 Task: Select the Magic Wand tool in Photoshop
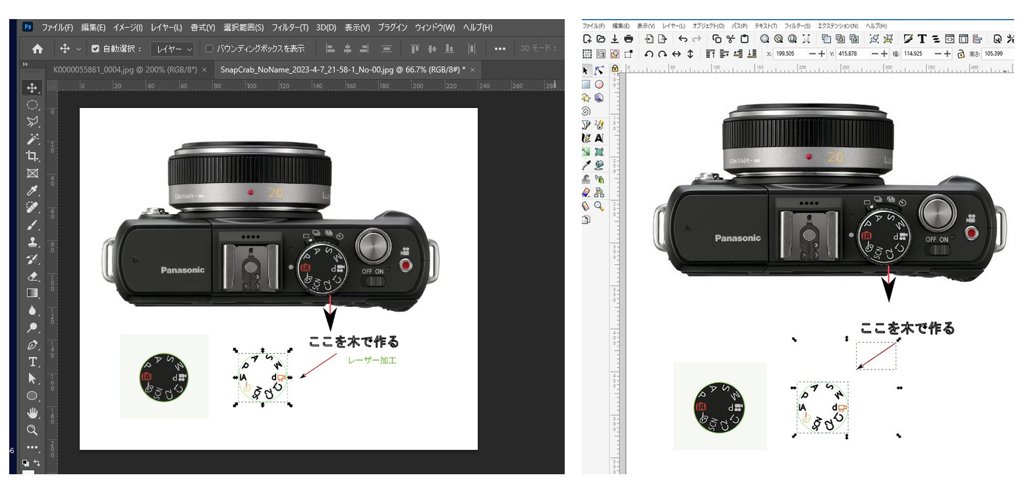31,139
